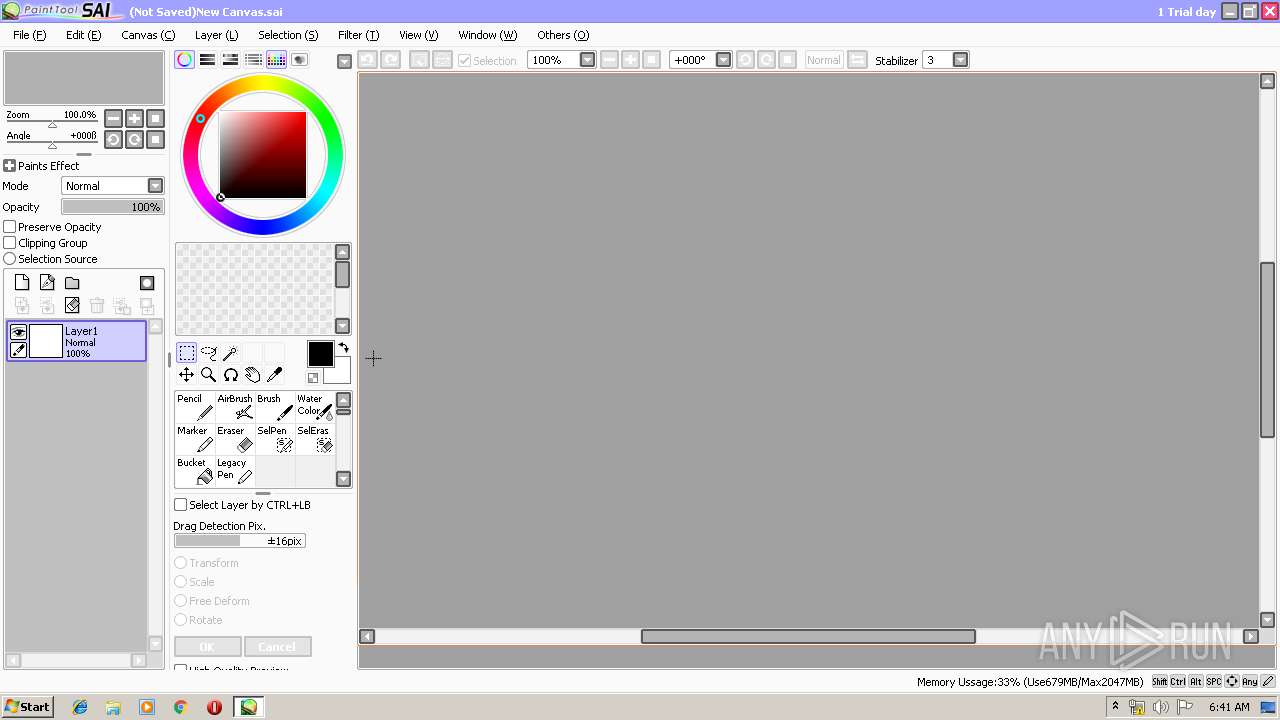Image resolution: width=1280 pixels, height=720 pixels.
Task: Select the SelEras tool
Action: pyautogui.click(x=315, y=439)
